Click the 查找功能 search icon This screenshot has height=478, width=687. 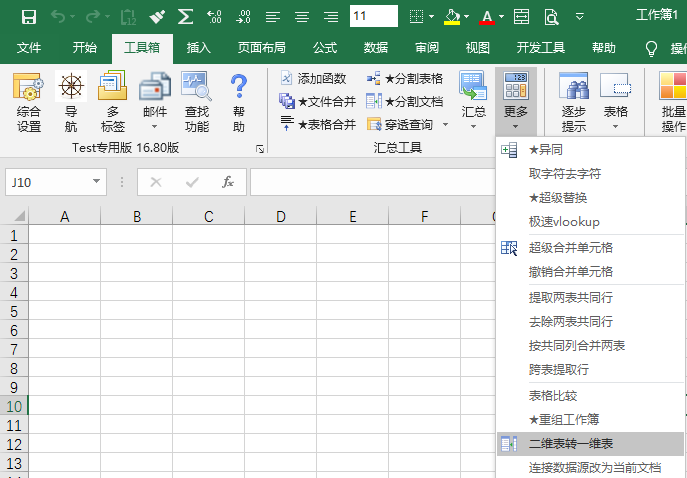tap(197, 102)
